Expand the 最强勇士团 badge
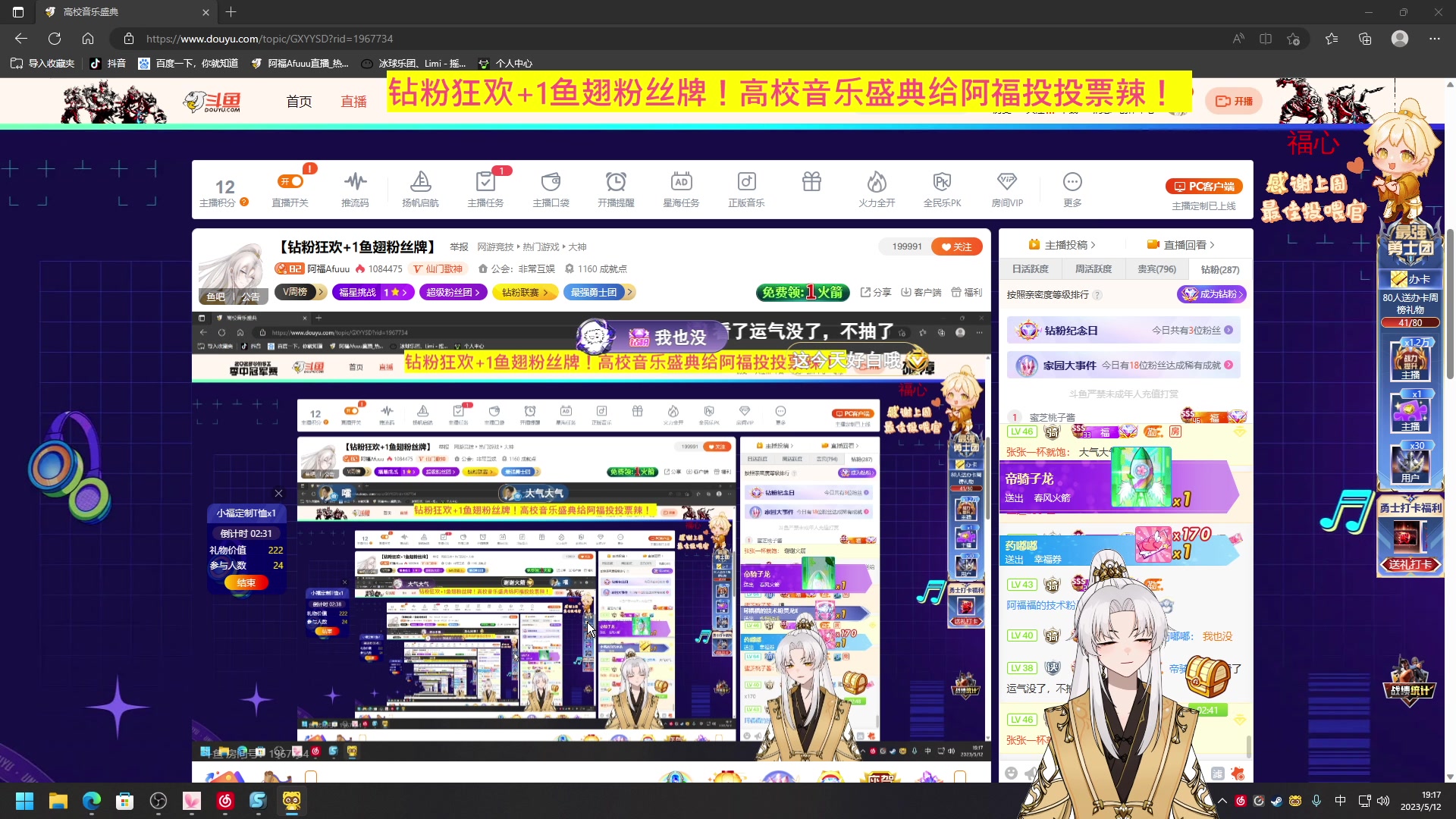 pos(598,292)
